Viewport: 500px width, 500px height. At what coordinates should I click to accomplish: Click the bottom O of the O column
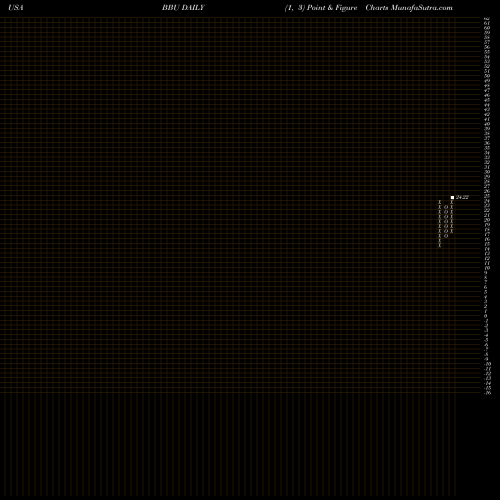446,236
